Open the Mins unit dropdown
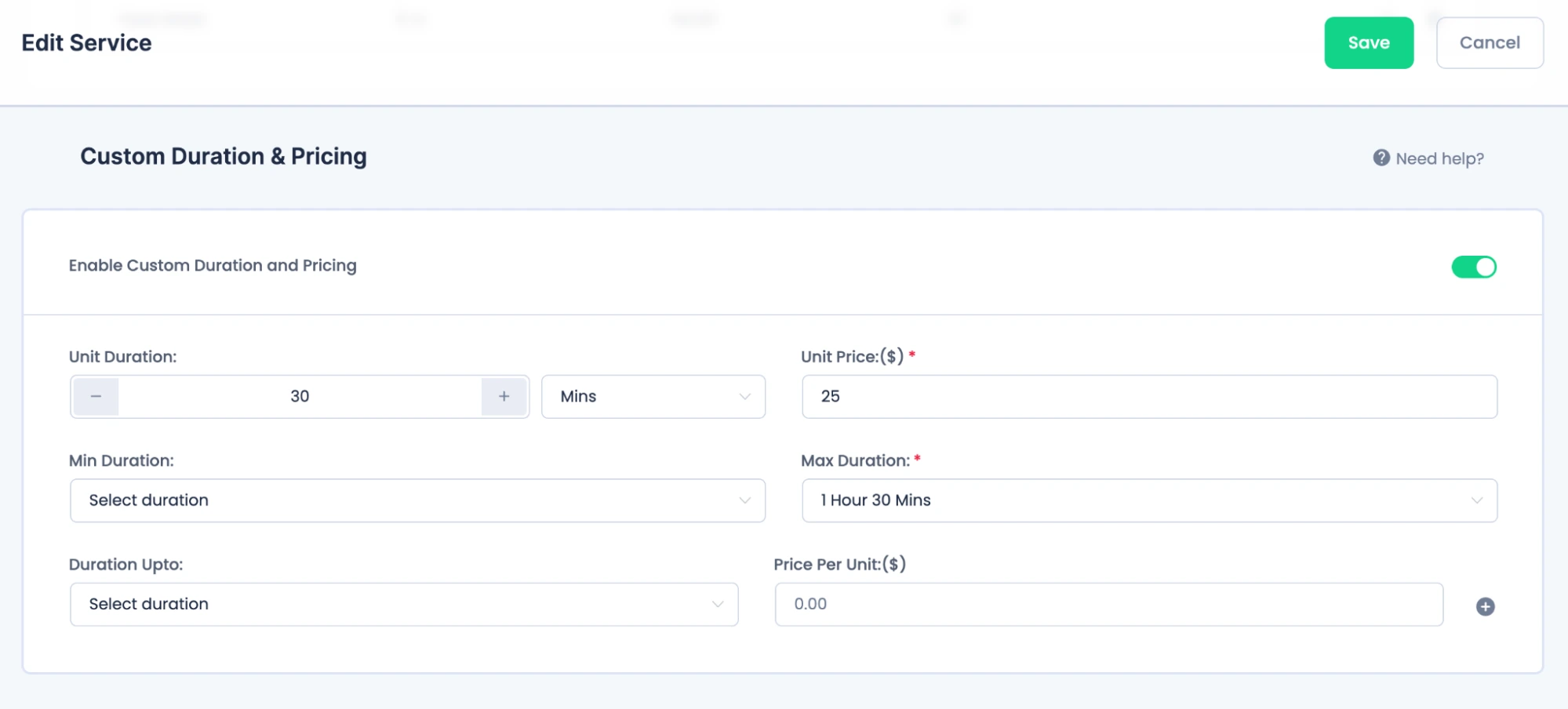This screenshot has height=709, width=1568. pyautogui.click(x=653, y=397)
